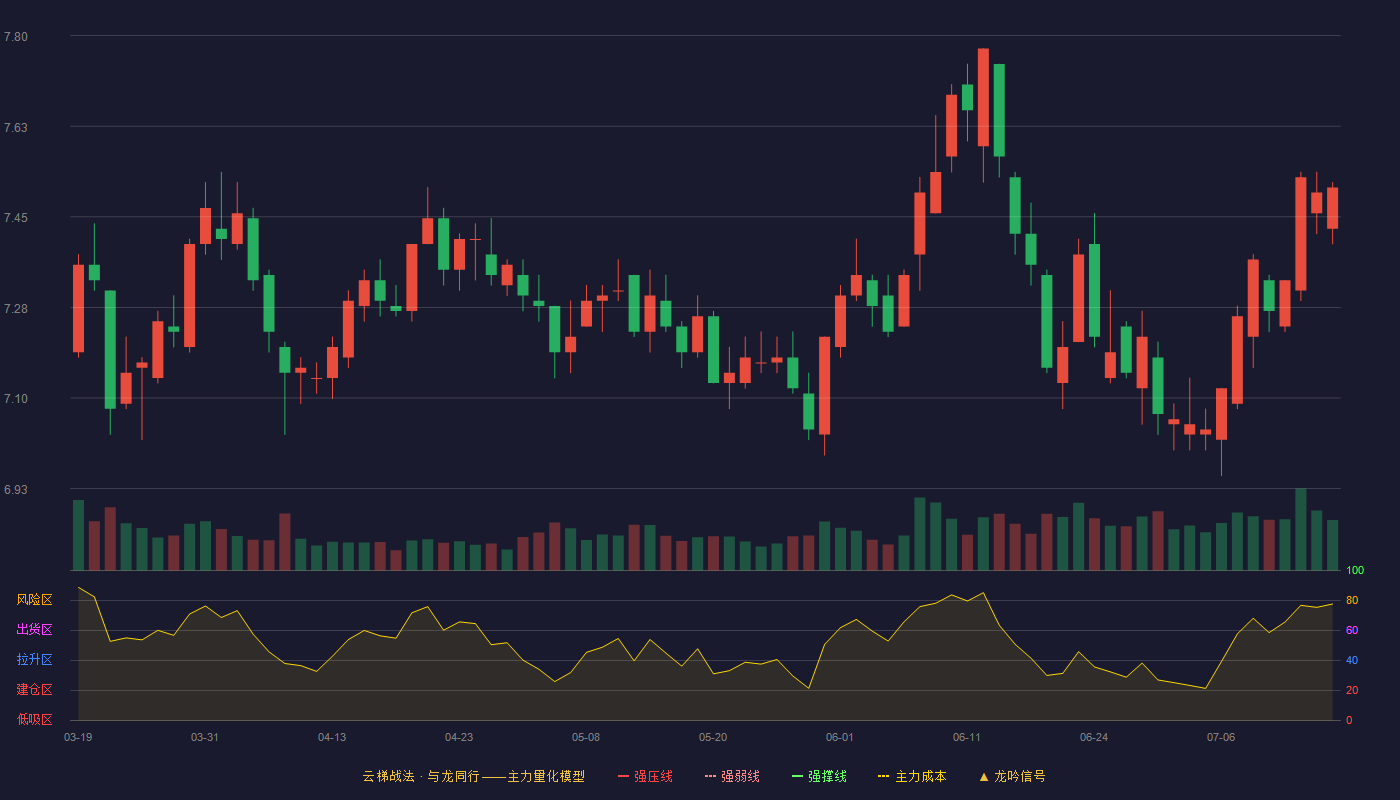Viewport: 1400px width, 800px height.
Task: Select the tallest volume bar near chart's right end
Action: click(x=1301, y=529)
